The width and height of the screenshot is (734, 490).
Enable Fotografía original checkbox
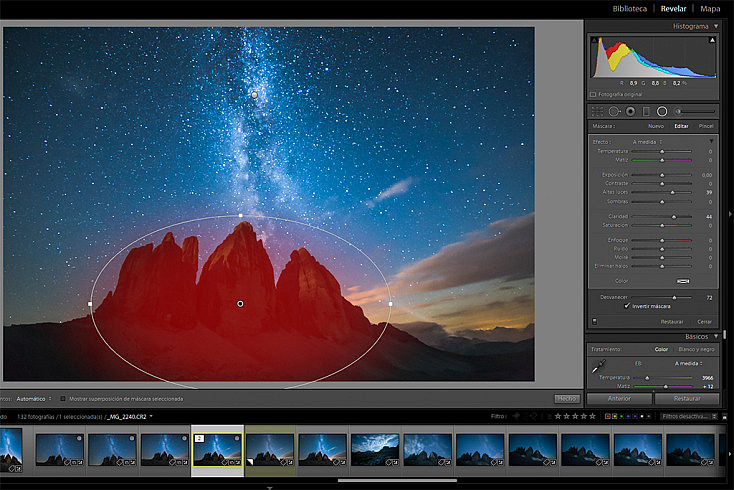click(x=593, y=95)
